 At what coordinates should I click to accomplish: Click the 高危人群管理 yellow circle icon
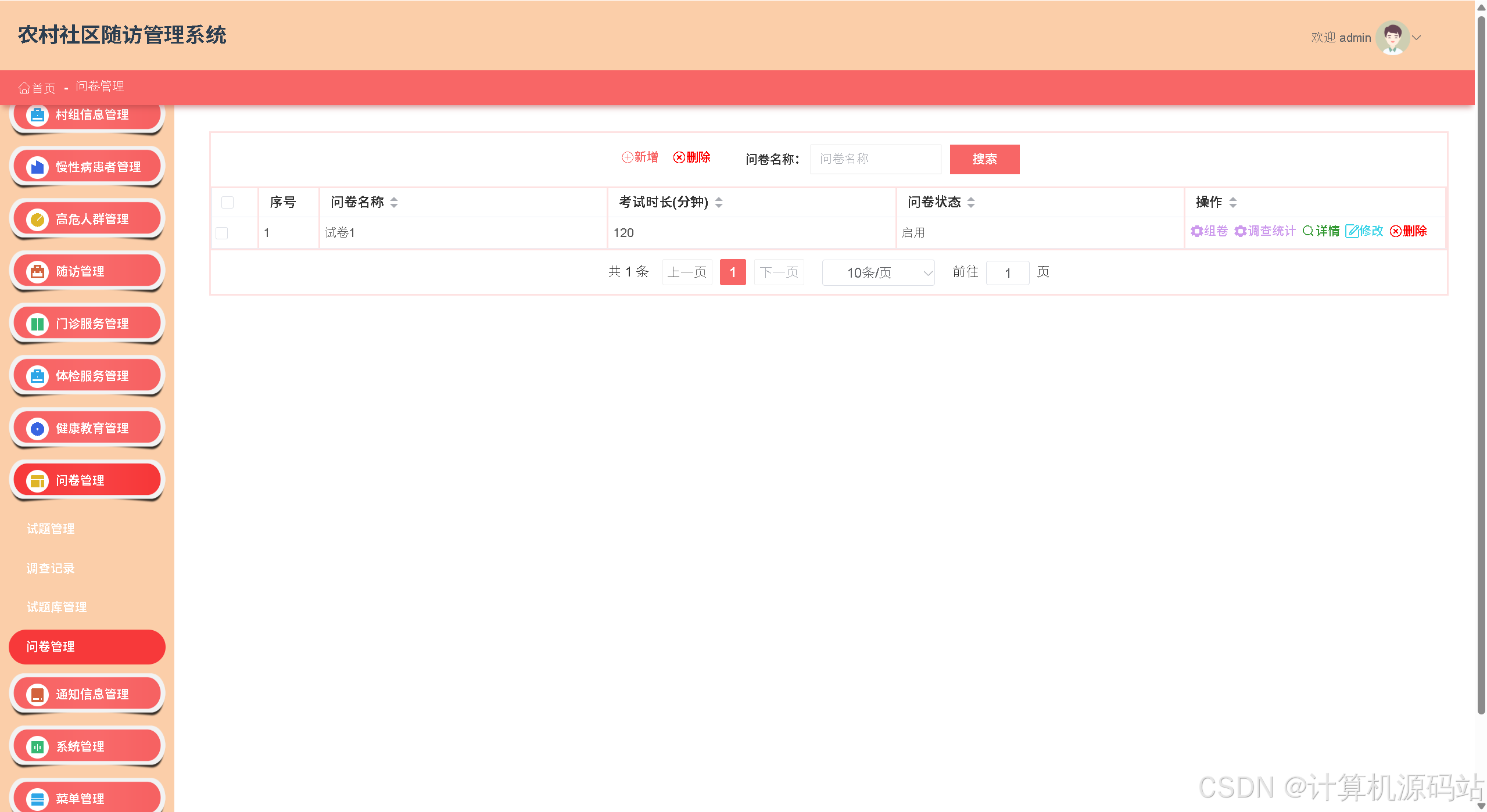(x=37, y=220)
